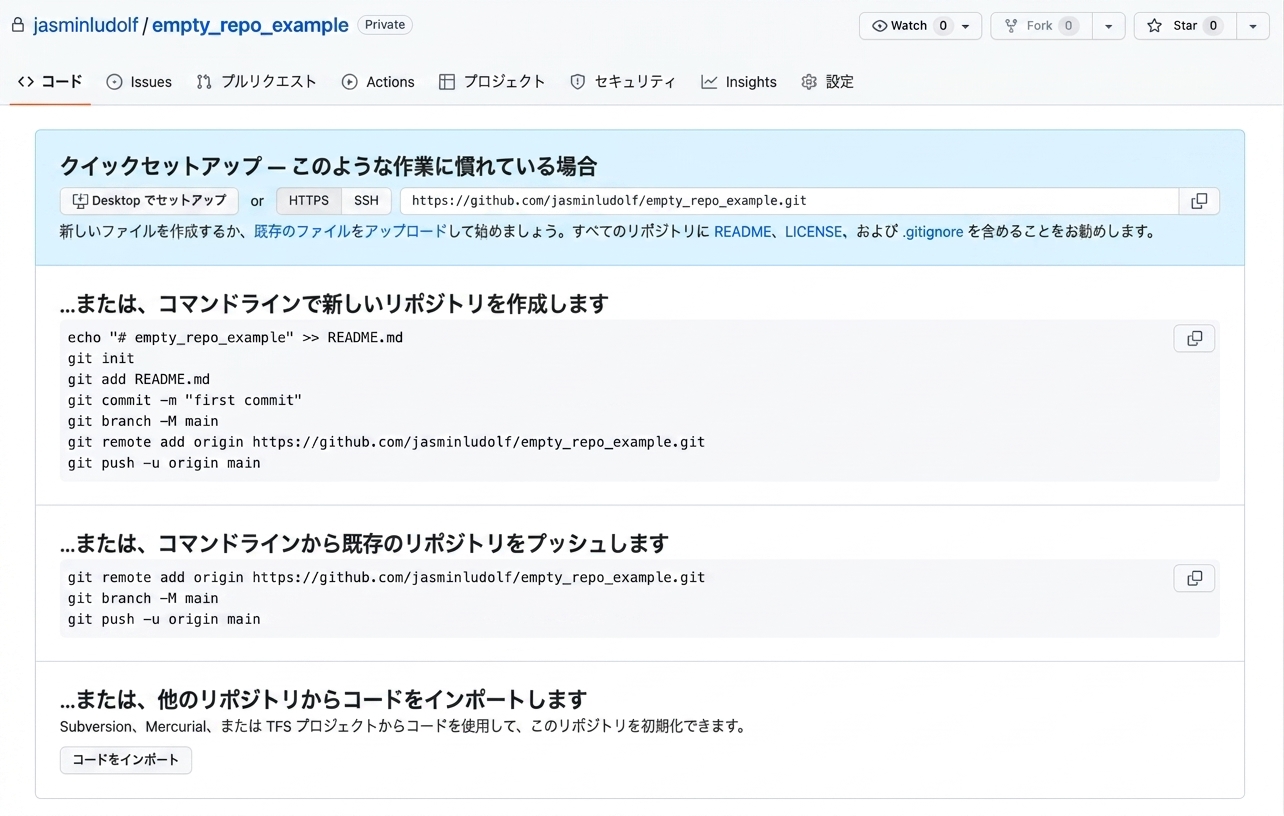The width and height of the screenshot is (1284, 816).
Task: Click the Private visibility label
Action: tap(385, 25)
